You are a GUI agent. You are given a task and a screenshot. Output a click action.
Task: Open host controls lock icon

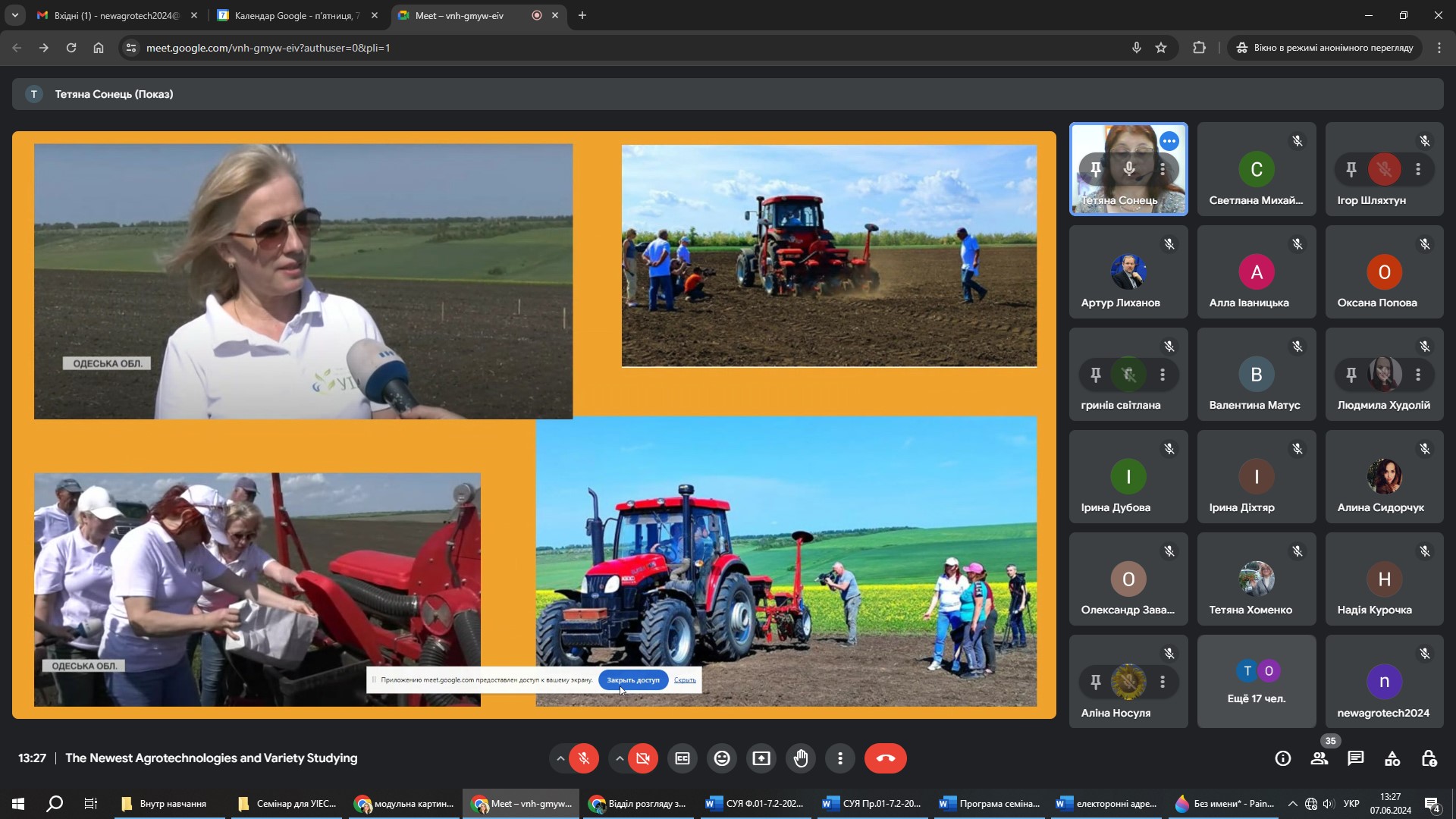(x=1429, y=758)
